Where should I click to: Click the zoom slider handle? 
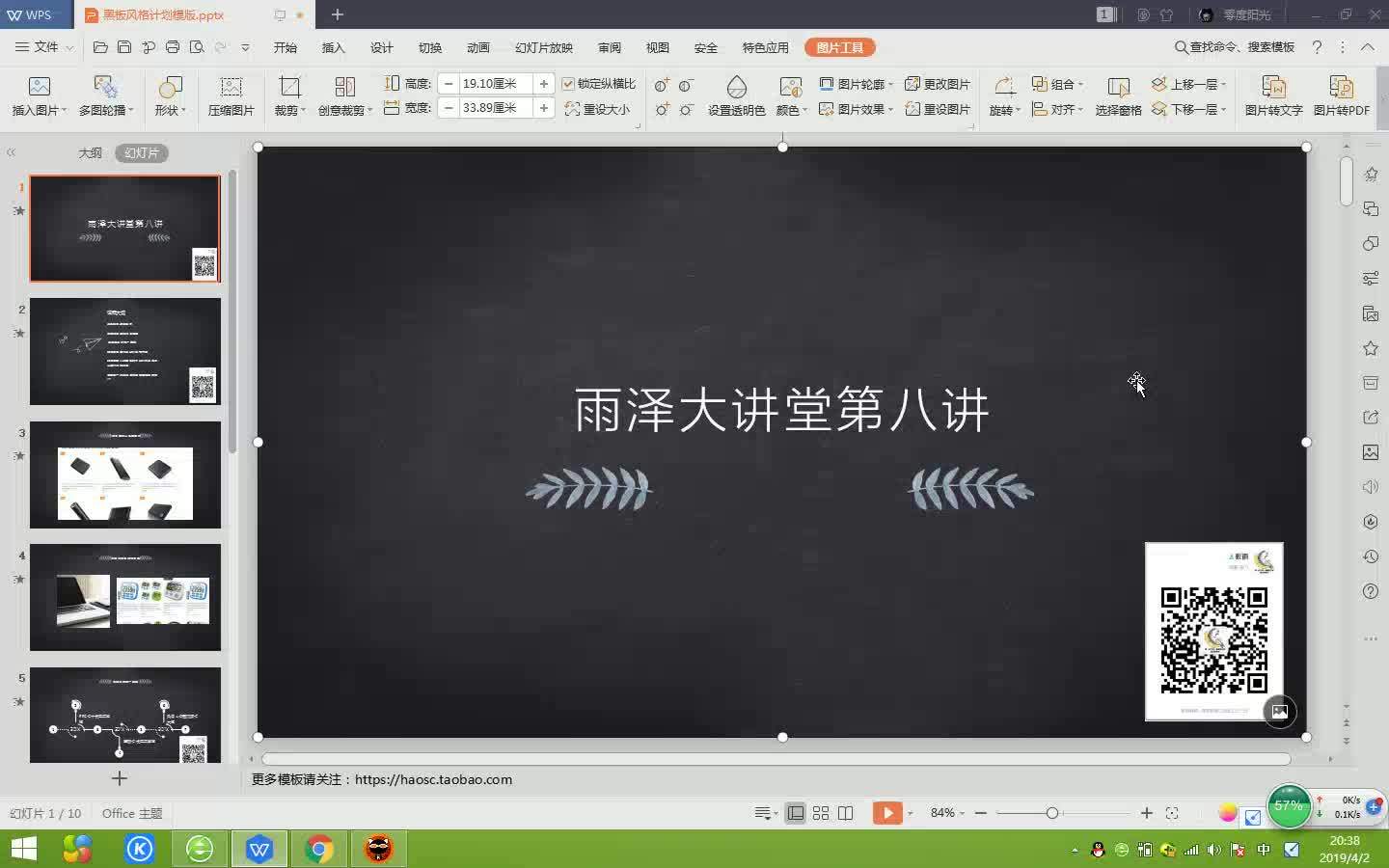coord(1052,813)
